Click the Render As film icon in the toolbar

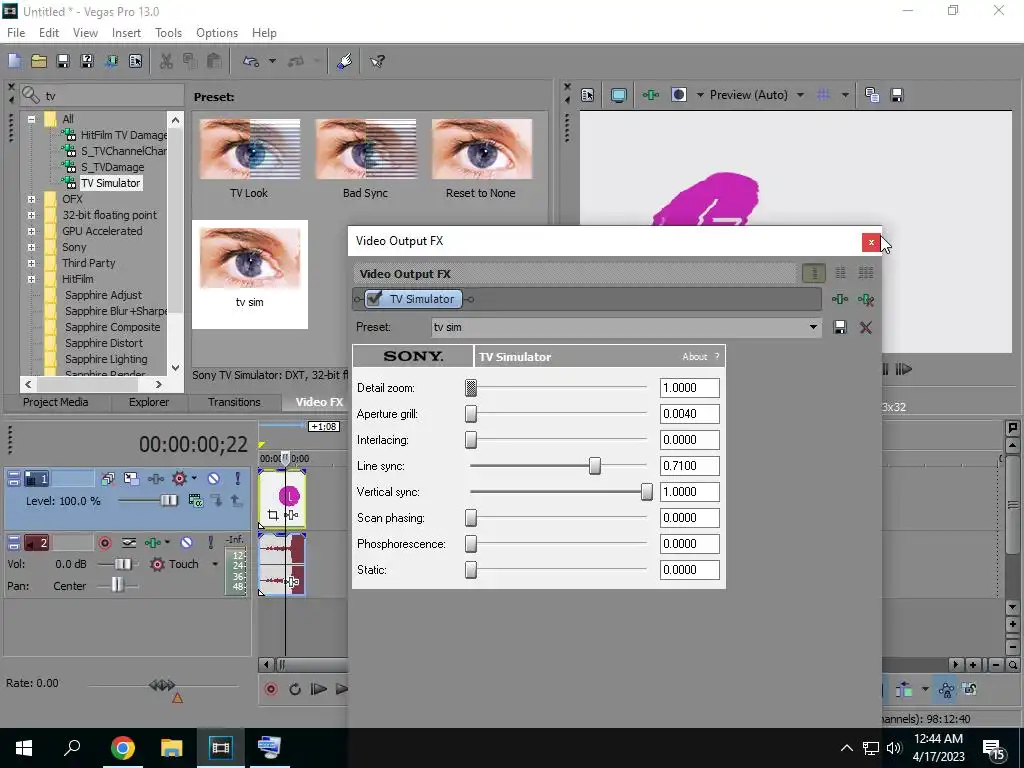111,61
